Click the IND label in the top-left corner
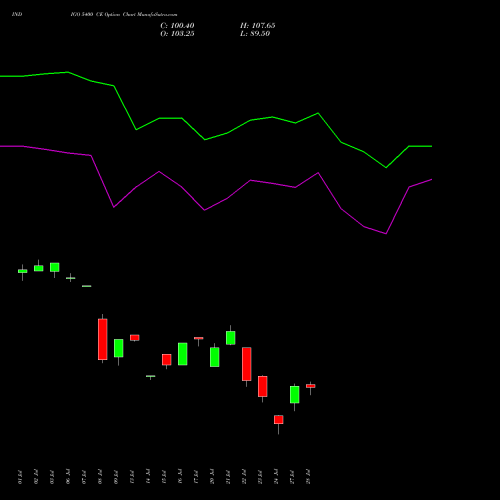500x500 pixels. click(17, 15)
